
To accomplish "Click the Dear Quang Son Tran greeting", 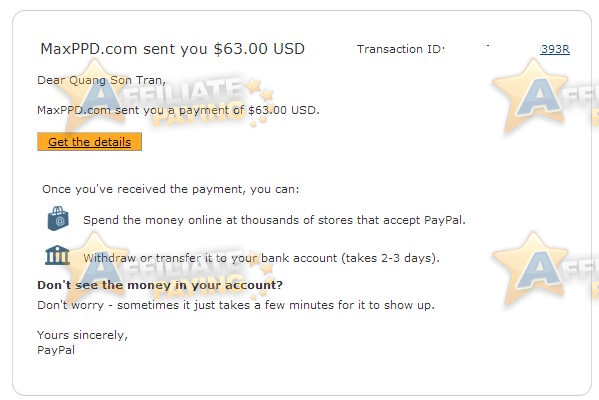I will point(101,80).
